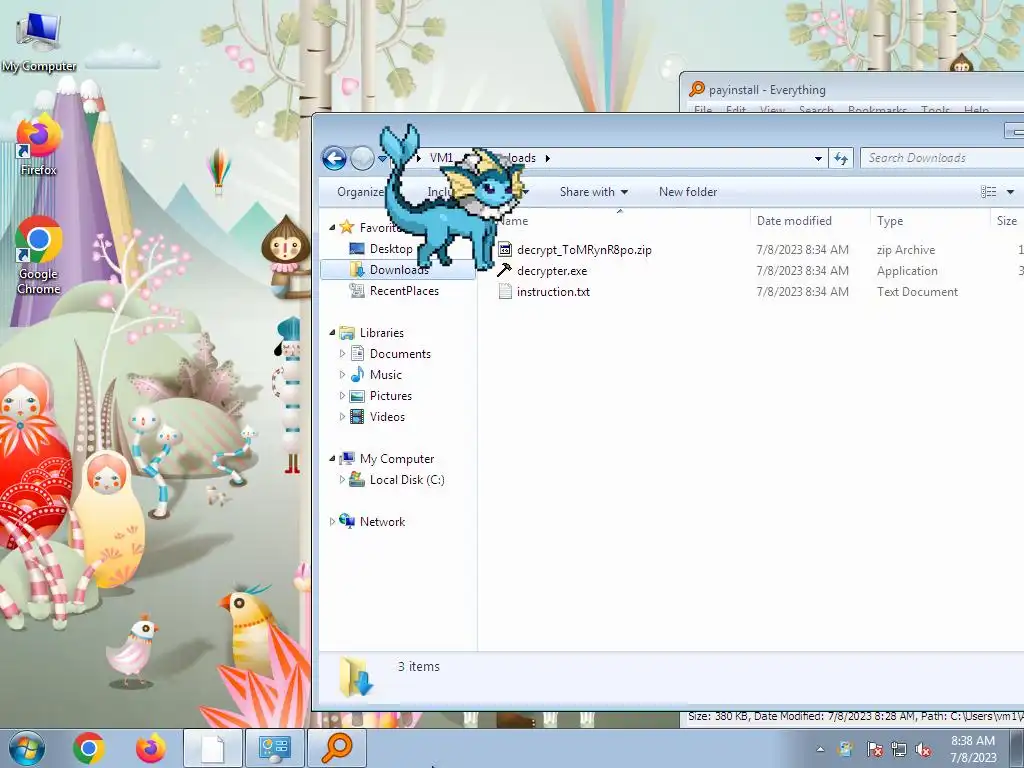Select the decrypt_ToMRynR8po.zip file icon

click(x=505, y=249)
